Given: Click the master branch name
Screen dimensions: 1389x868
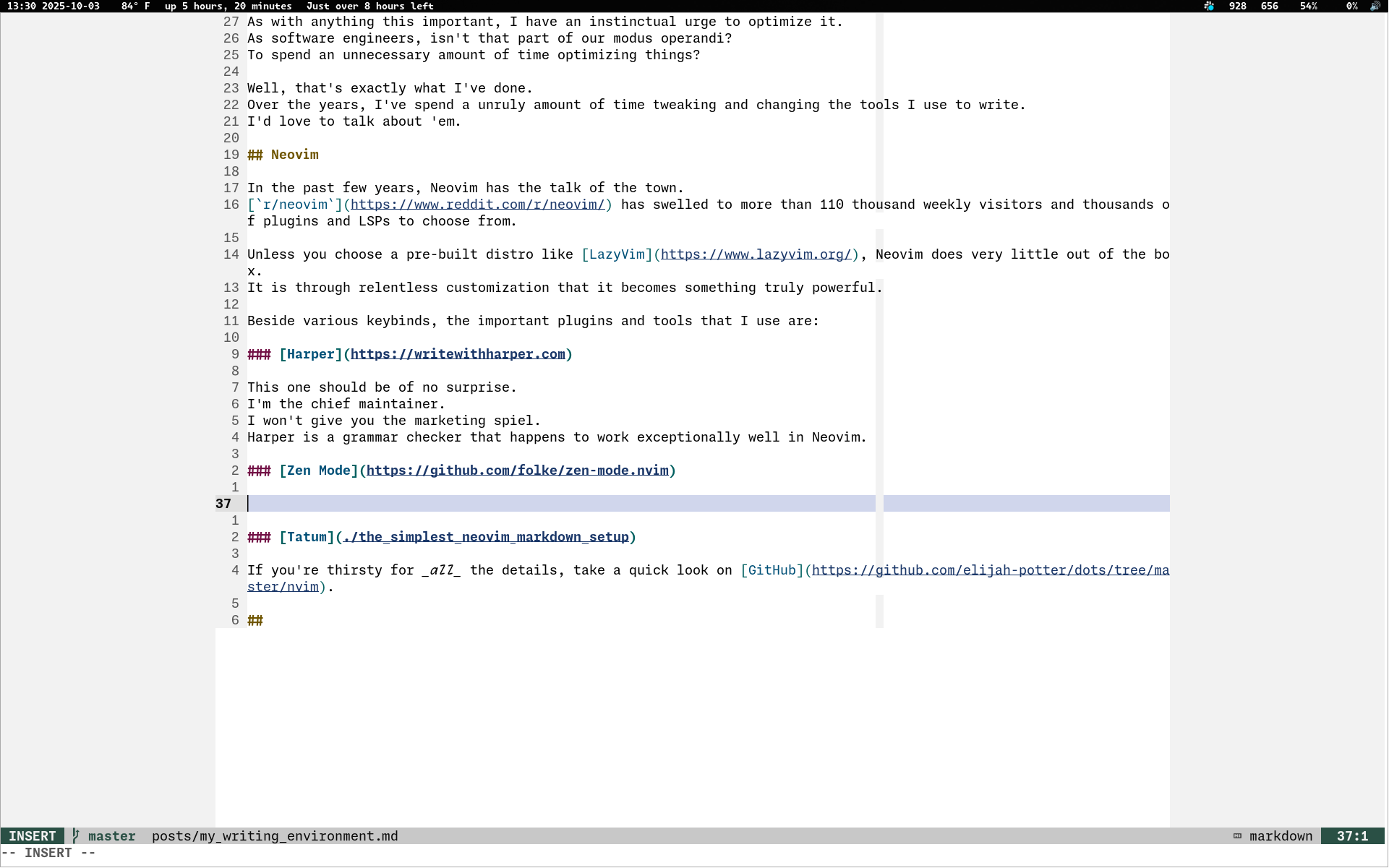Looking at the screenshot, I should (x=111, y=836).
